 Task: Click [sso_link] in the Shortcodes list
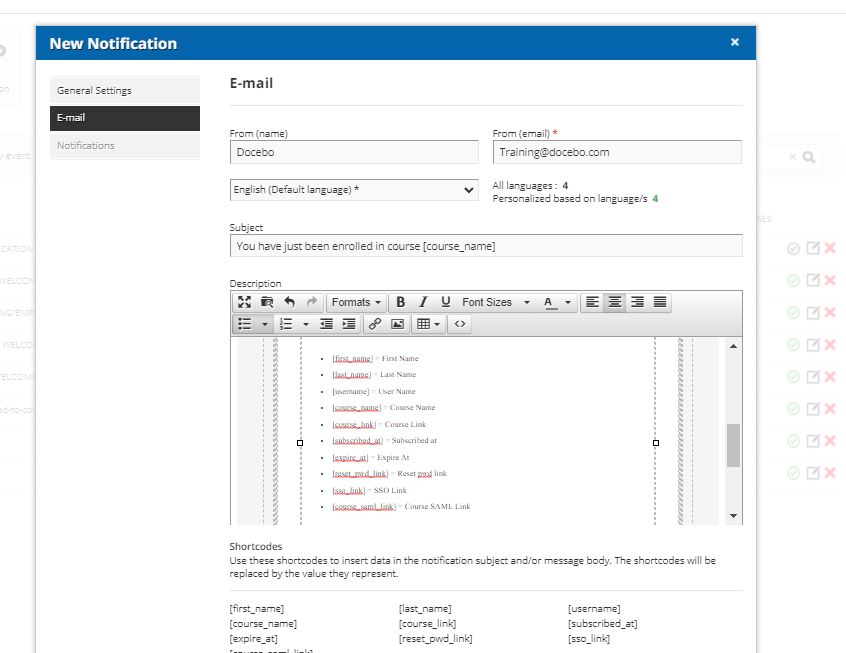(589, 639)
